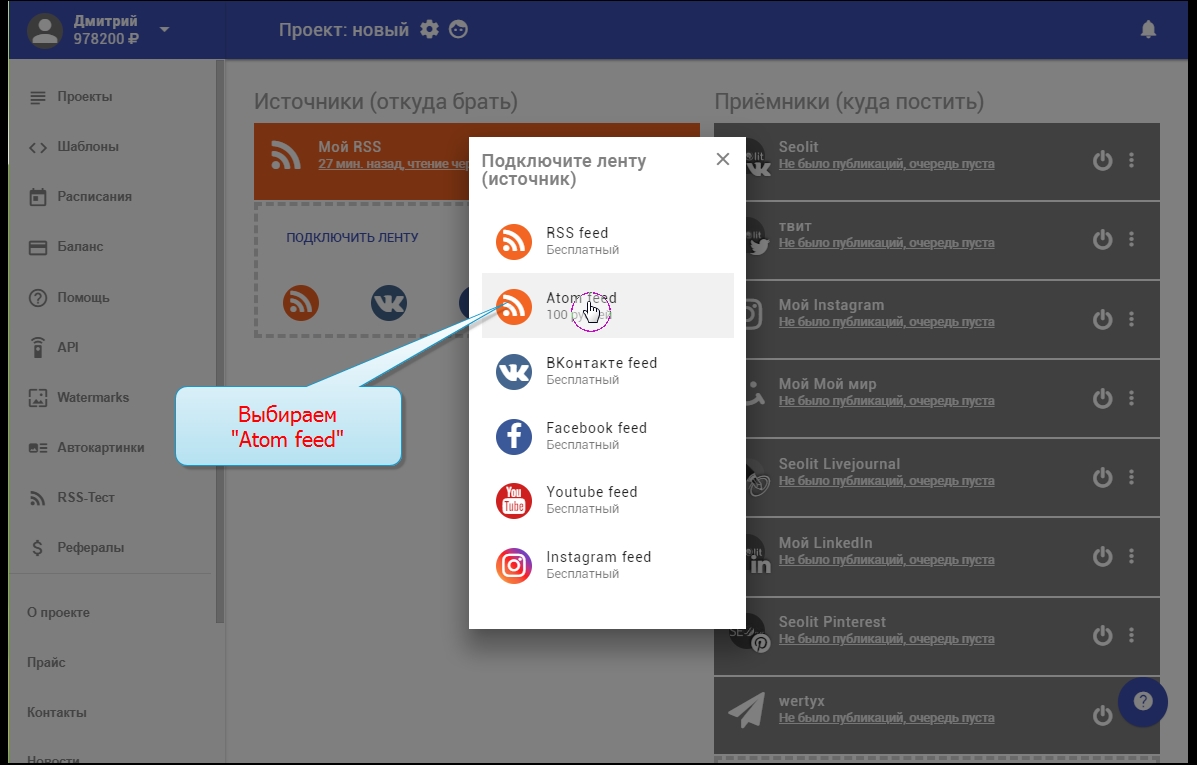1197x765 pixels.
Task: Toggle power for the Seolit receiver
Action: 1102,161
